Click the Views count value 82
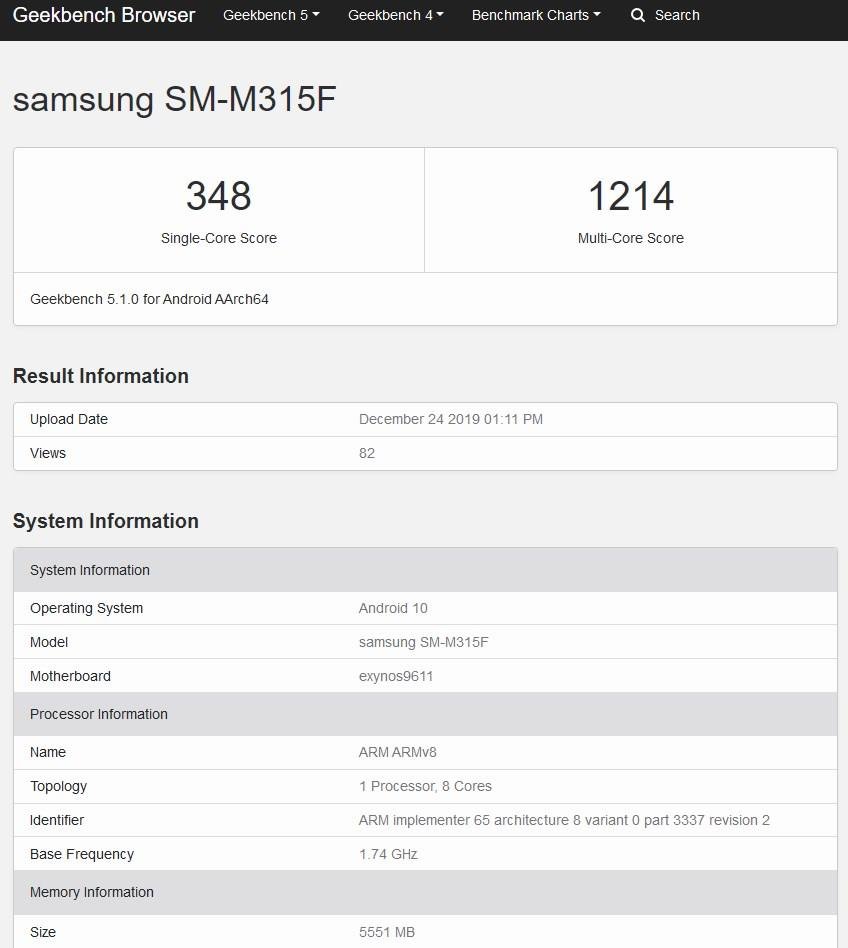The image size is (848, 948). pos(367,453)
